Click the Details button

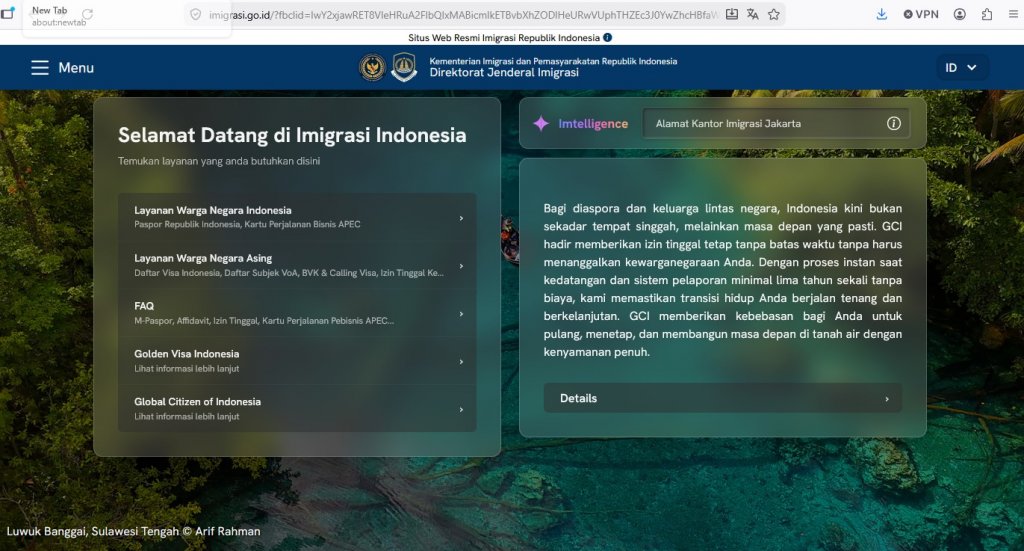coord(722,398)
